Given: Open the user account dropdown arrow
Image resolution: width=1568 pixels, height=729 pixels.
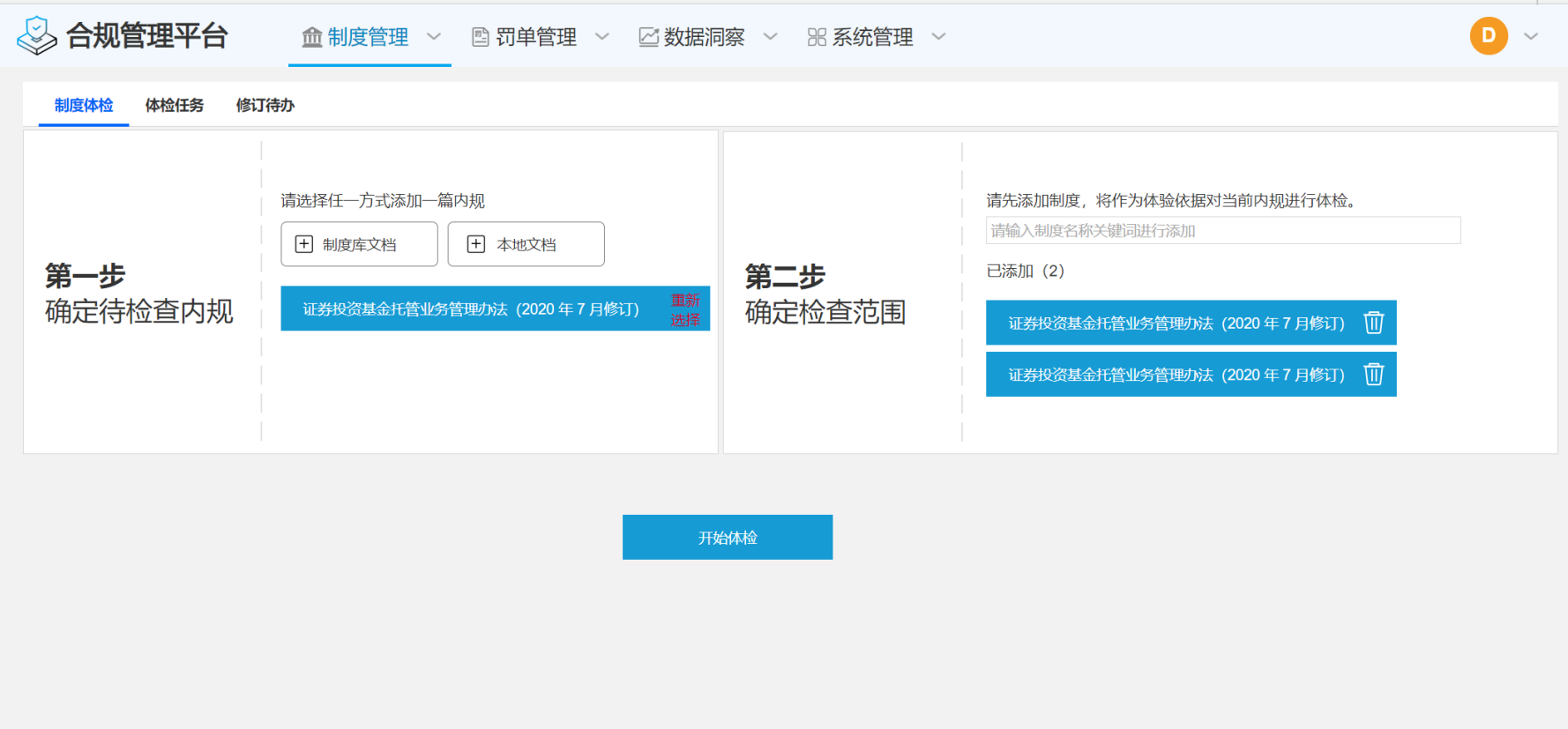Looking at the screenshot, I should pos(1531,37).
